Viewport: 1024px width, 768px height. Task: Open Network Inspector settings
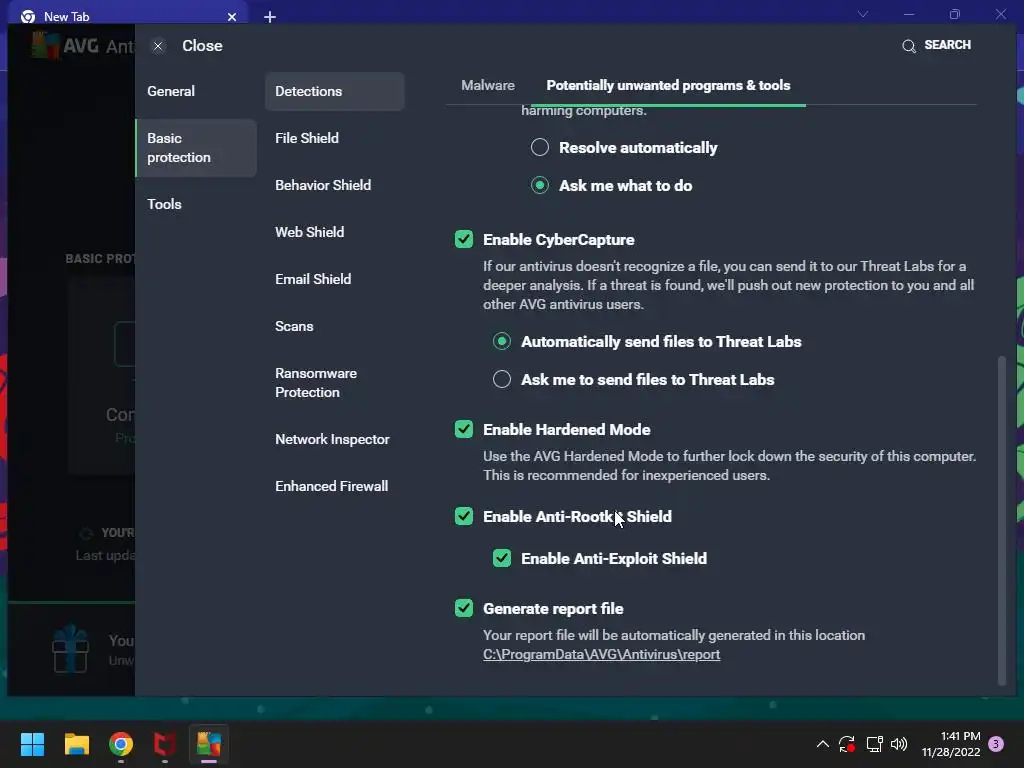pos(332,440)
